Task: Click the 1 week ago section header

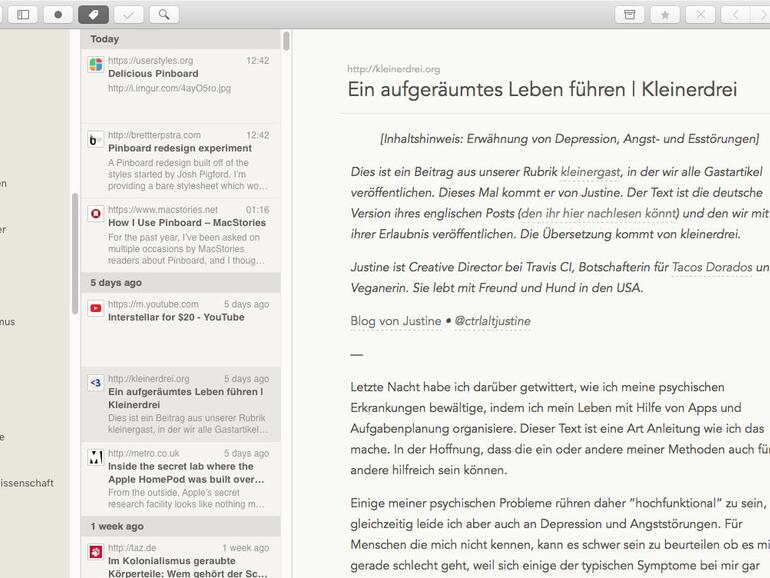Action: (181, 526)
